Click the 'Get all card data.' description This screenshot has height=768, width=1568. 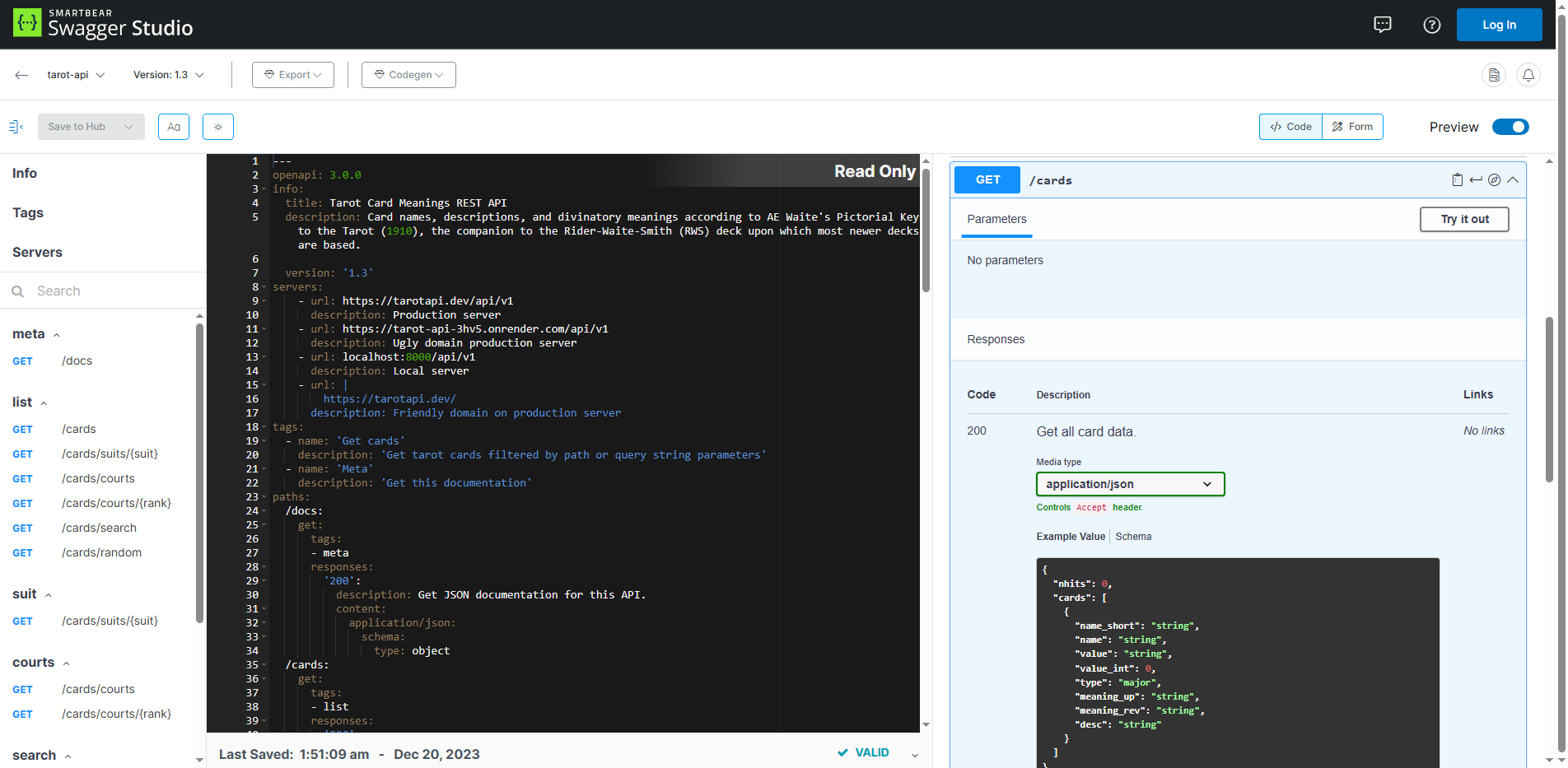click(1085, 432)
